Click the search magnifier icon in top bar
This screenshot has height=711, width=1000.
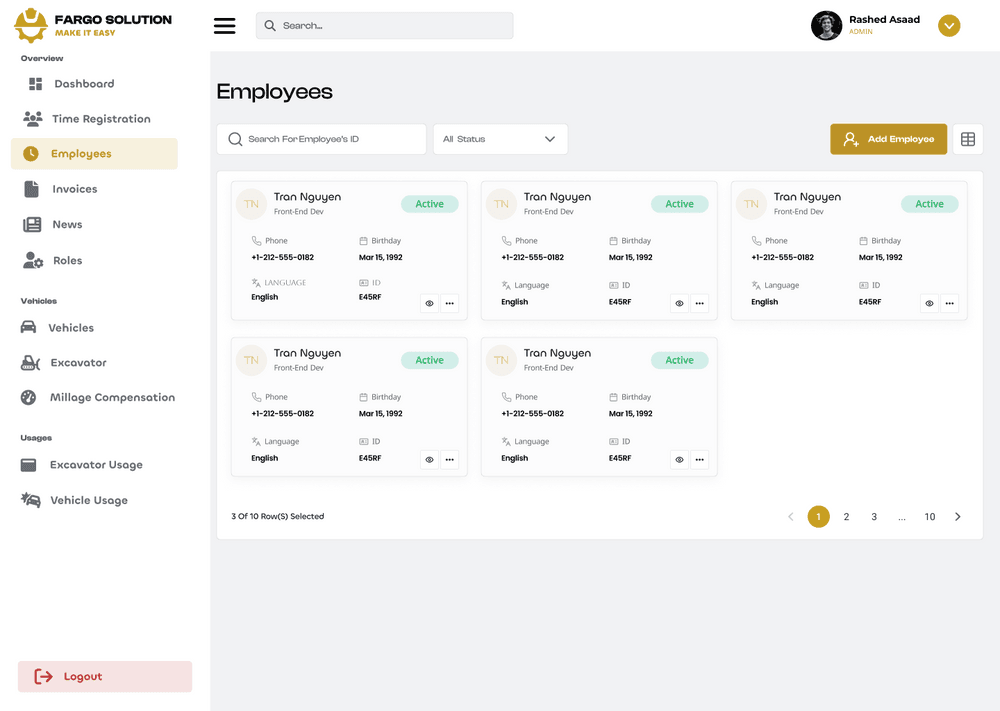270,26
